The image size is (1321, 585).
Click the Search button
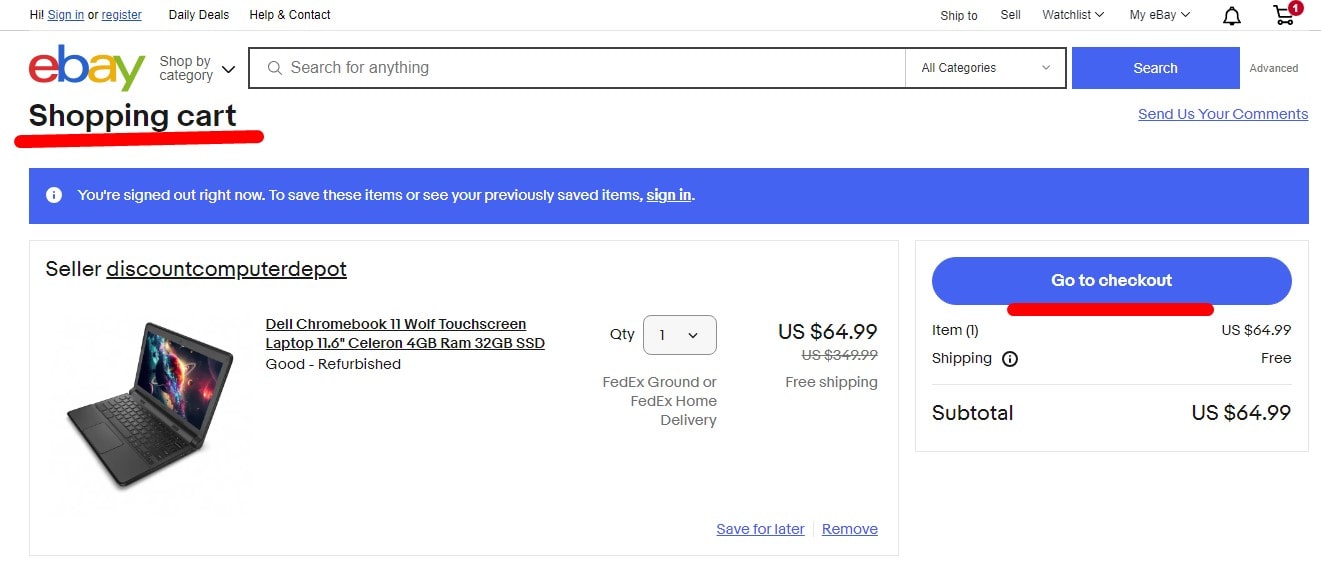[x=1155, y=68]
